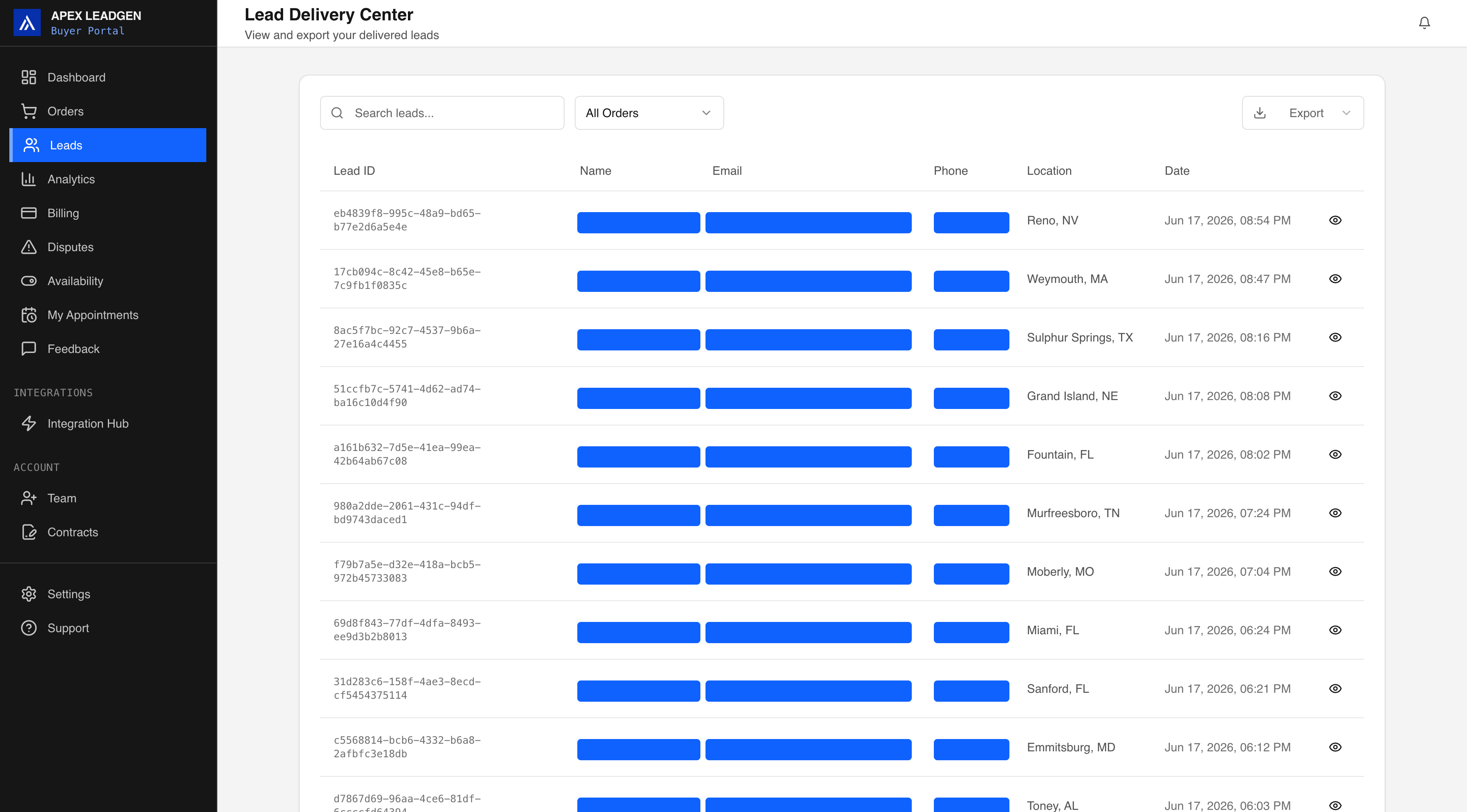Click the Apex Leadgen logo icon

(27, 23)
